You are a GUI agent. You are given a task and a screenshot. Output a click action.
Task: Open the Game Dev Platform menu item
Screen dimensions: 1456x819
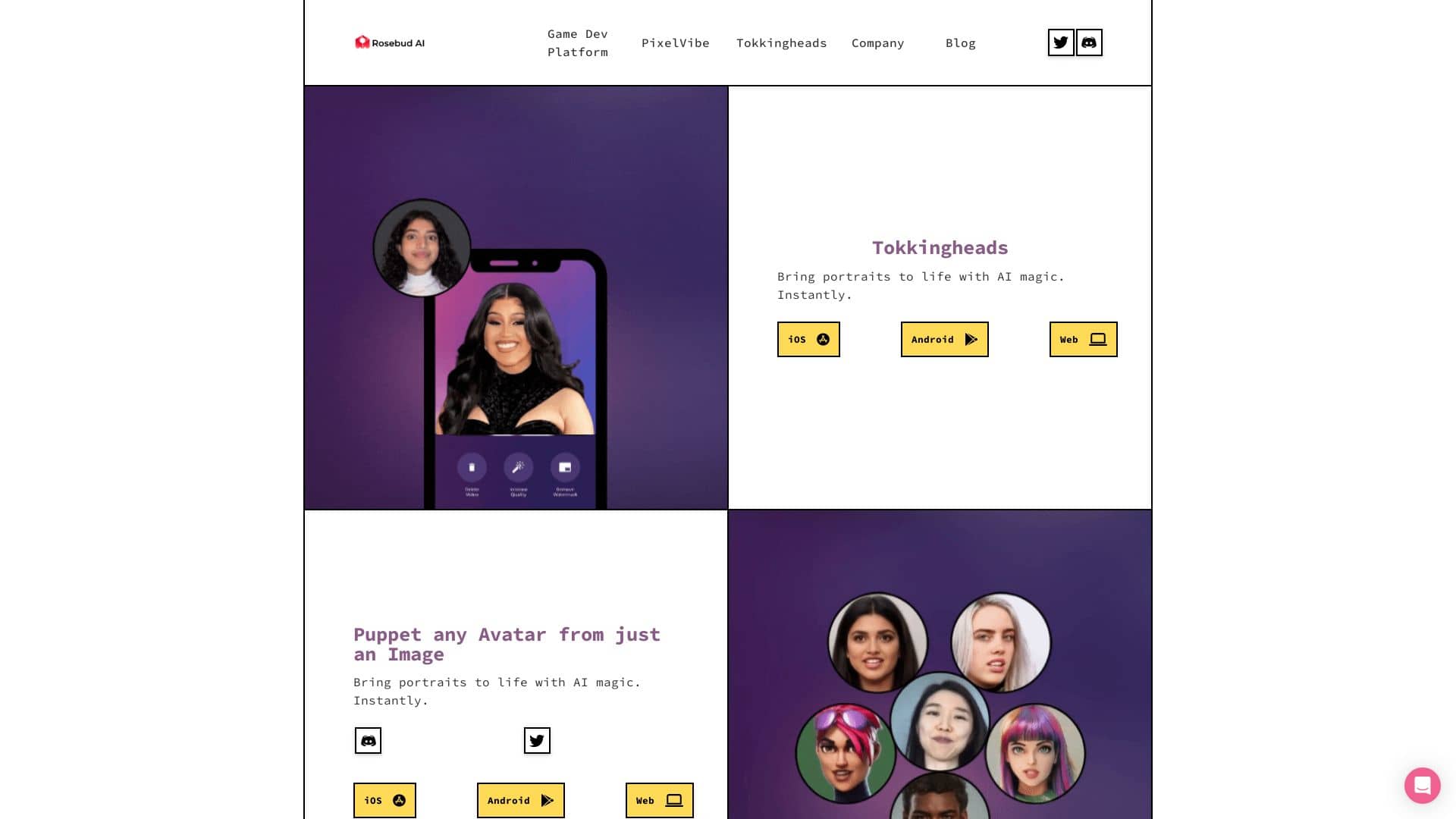pyautogui.click(x=578, y=43)
